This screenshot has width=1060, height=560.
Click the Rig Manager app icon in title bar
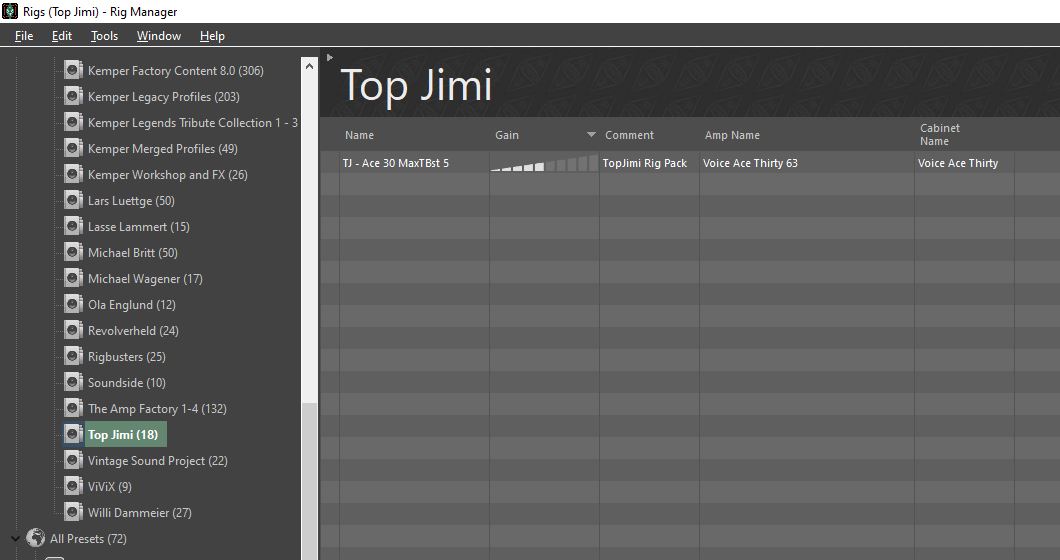pyautogui.click(x=10, y=11)
